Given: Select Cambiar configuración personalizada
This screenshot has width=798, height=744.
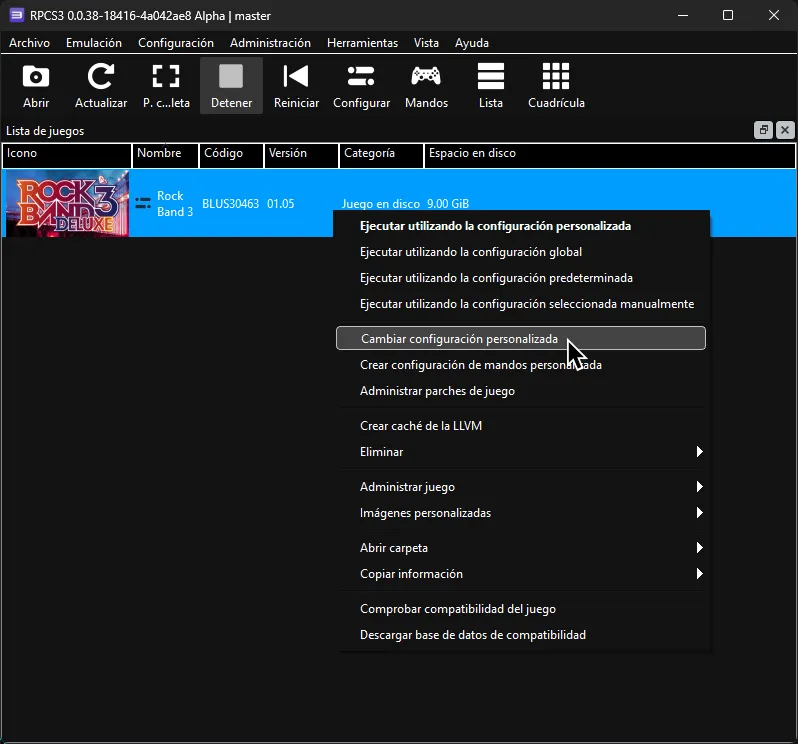Looking at the screenshot, I should [521, 338].
